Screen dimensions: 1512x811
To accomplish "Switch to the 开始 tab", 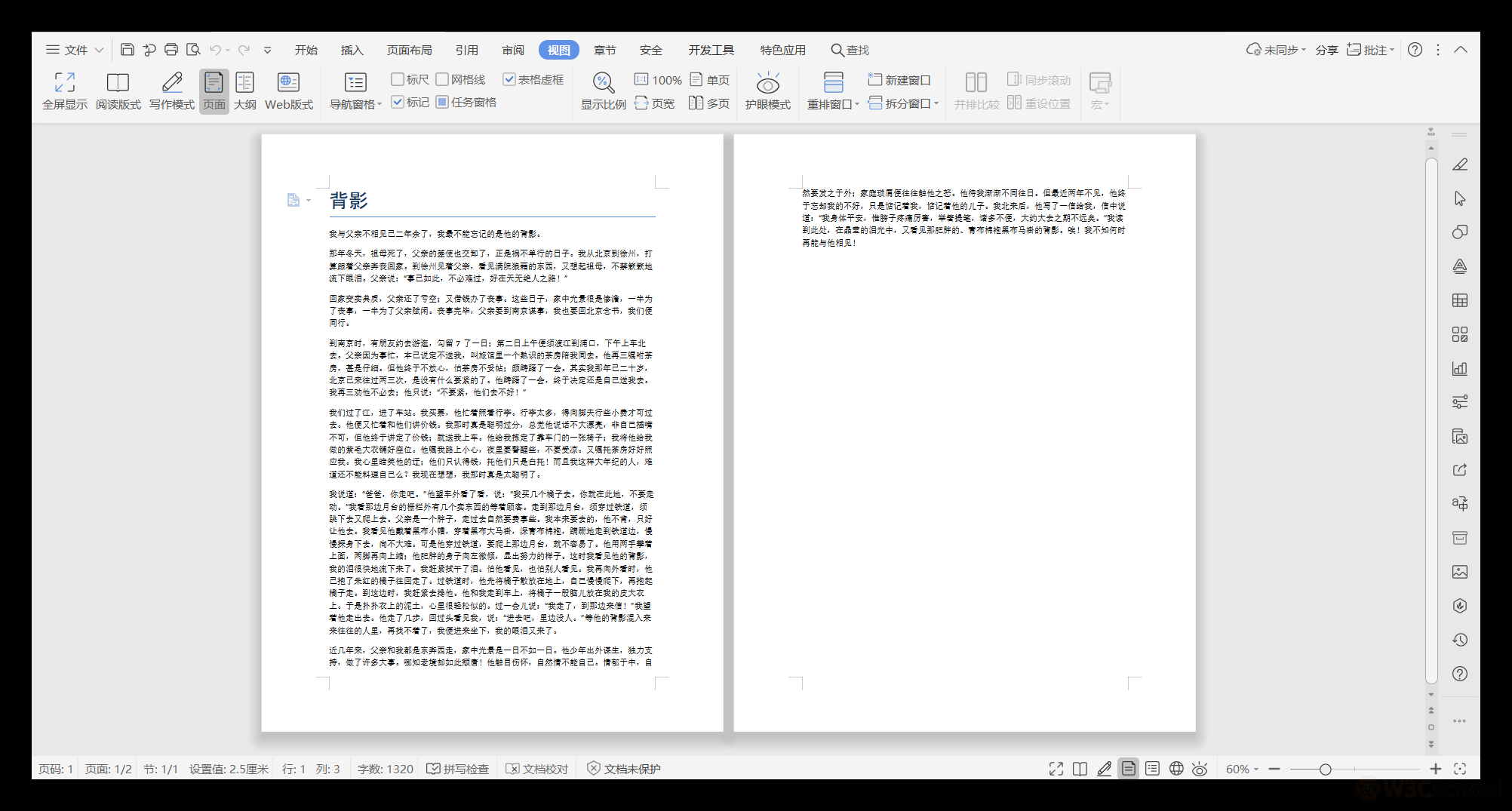I will coord(306,50).
